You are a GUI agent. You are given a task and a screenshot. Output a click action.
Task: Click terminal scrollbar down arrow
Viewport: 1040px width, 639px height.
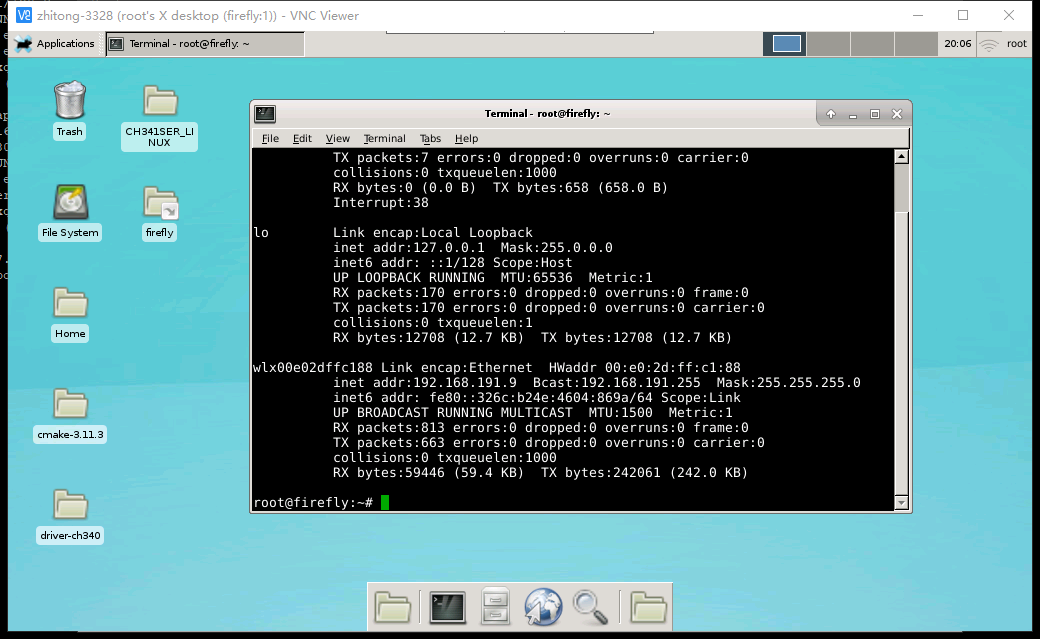tap(901, 503)
